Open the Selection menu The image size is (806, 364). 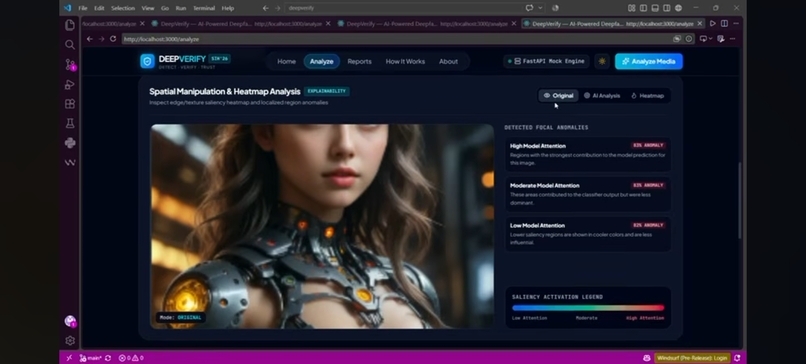[123, 8]
